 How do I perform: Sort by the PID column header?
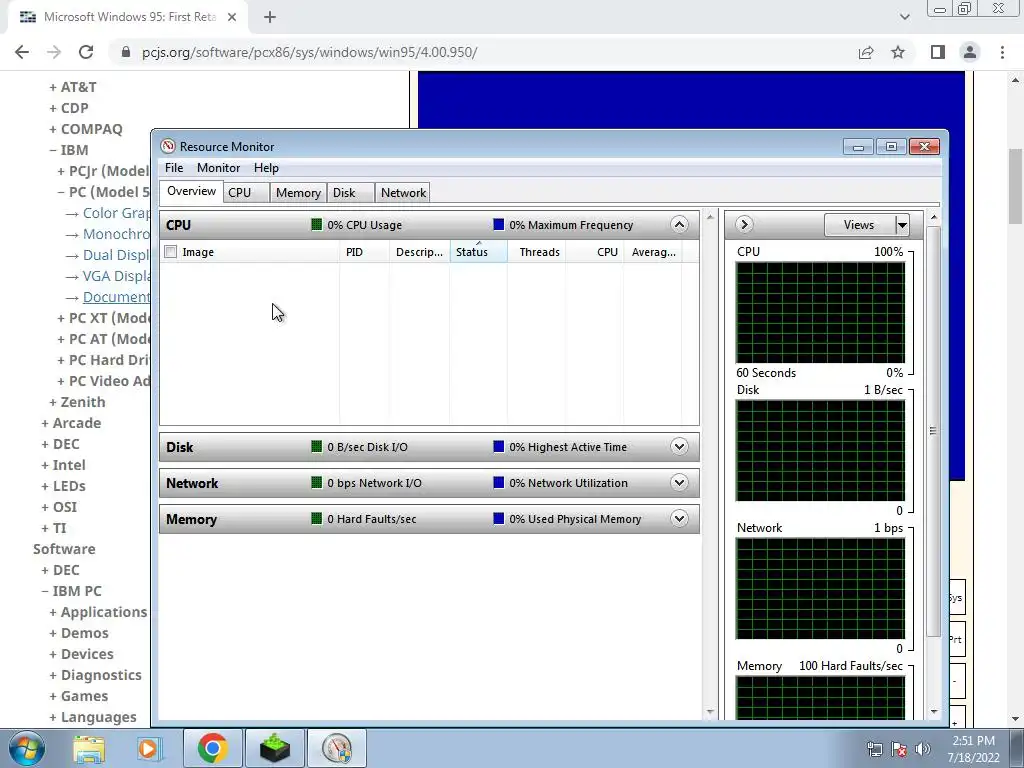(364, 252)
